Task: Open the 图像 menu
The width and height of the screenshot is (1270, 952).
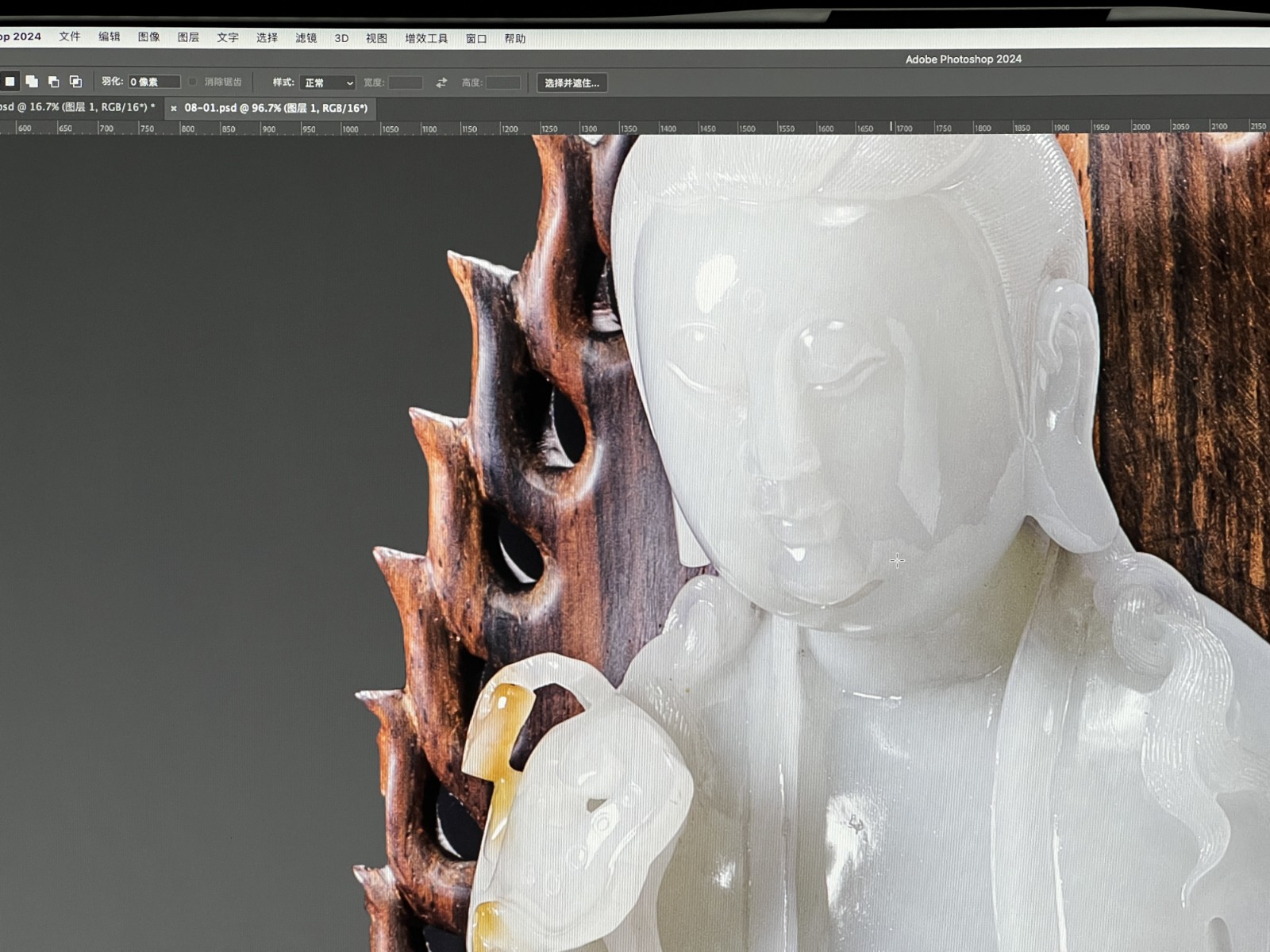Action: coord(148,36)
